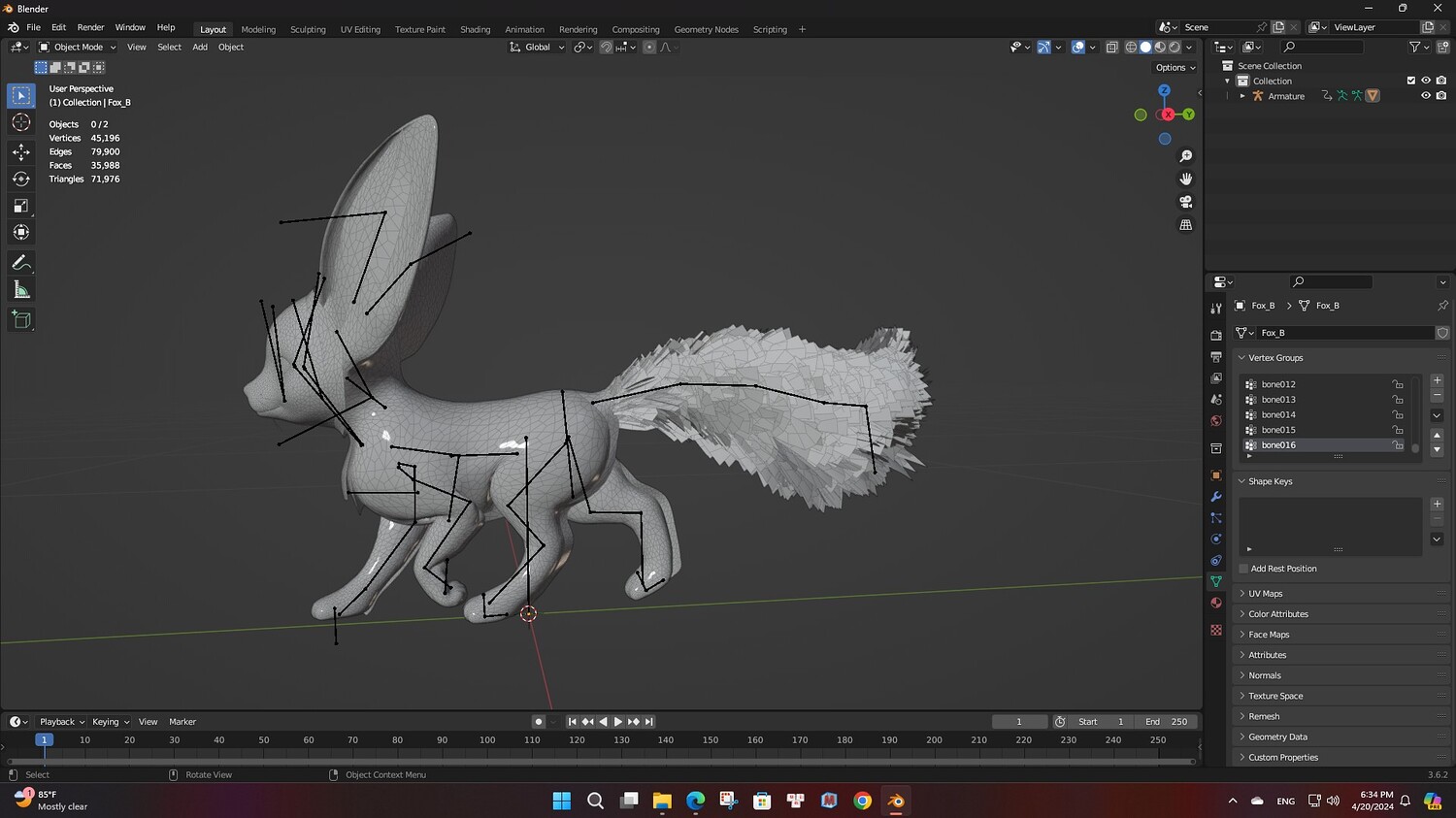Open the Material properties tab

click(x=1216, y=603)
